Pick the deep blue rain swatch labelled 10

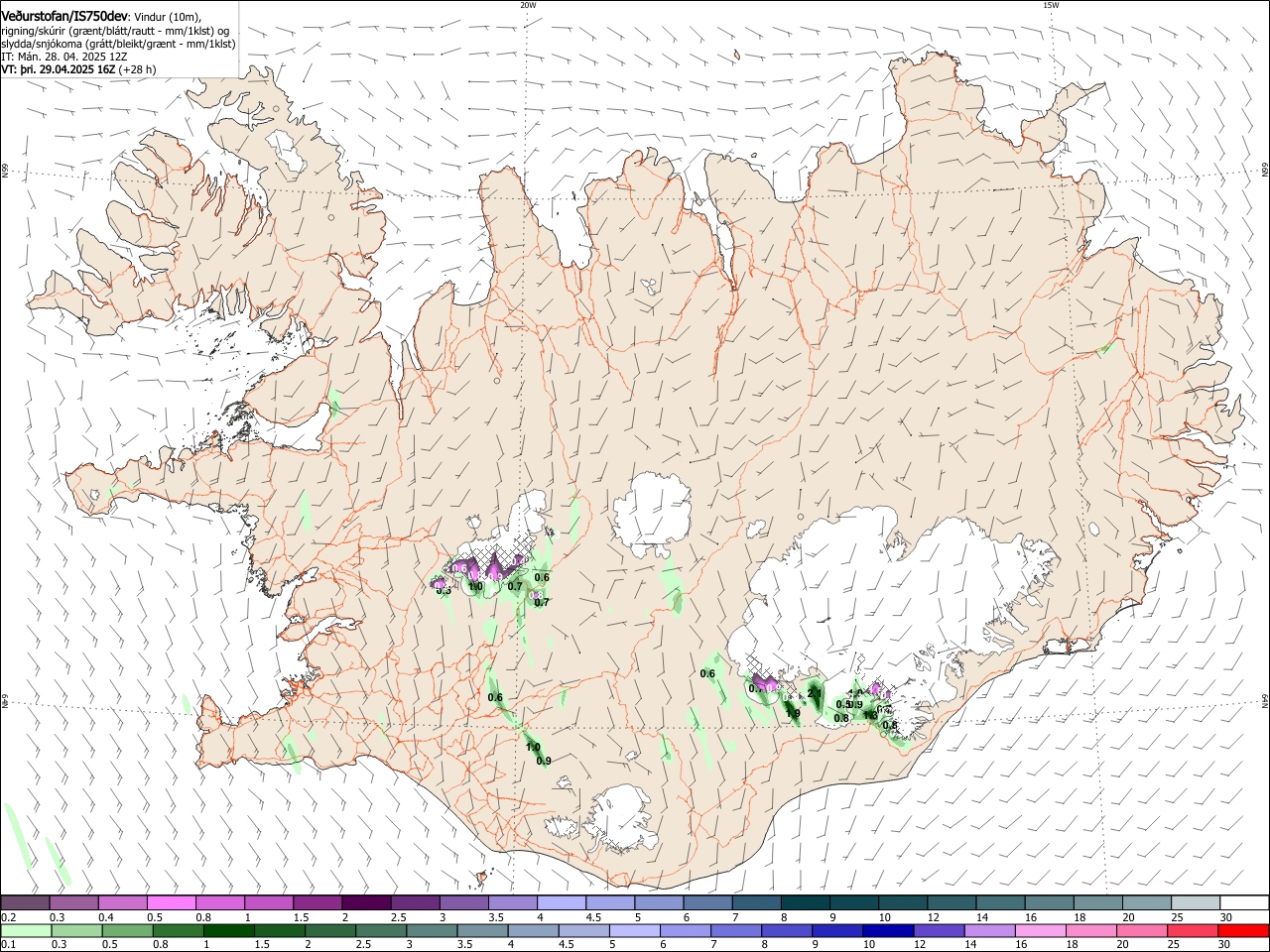(886, 931)
